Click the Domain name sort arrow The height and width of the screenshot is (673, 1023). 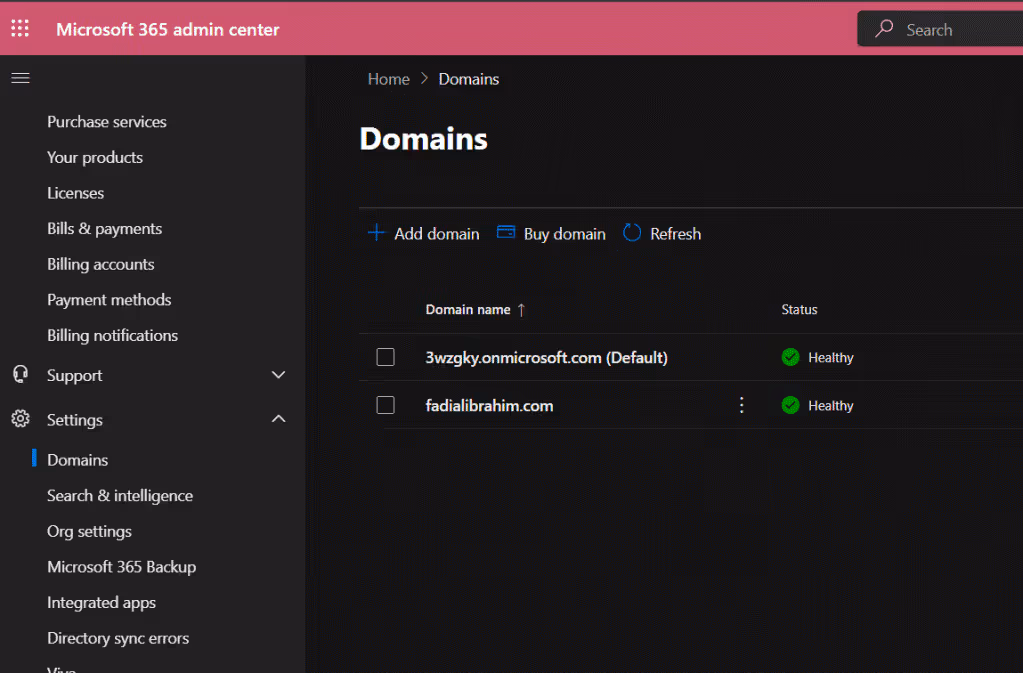(x=521, y=310)
